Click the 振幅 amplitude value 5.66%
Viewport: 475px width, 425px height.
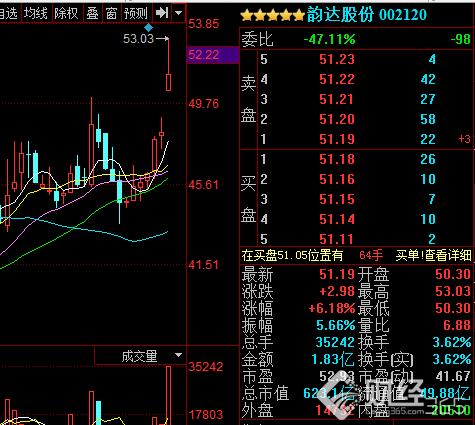point(335,325)
